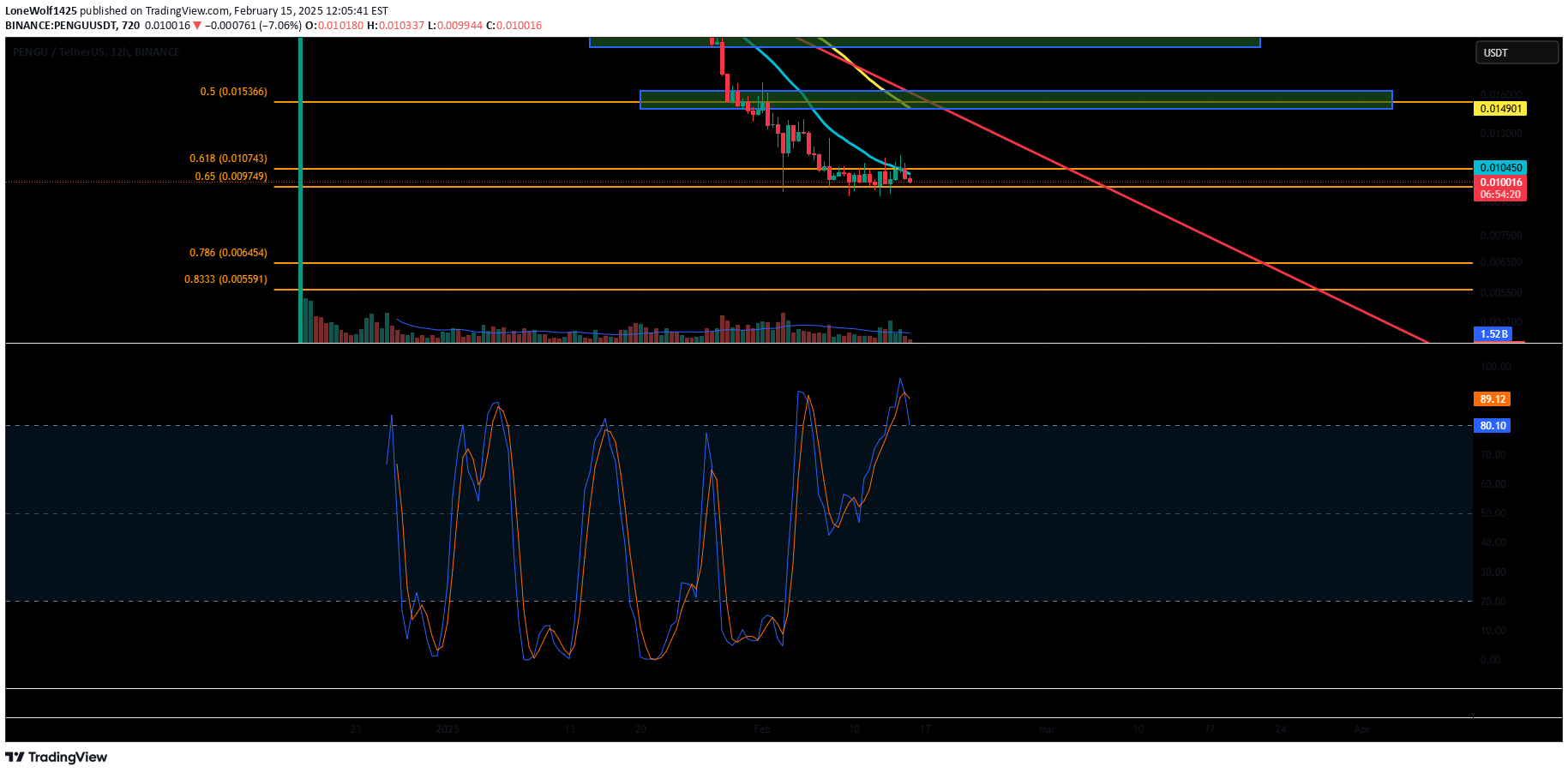Select the blue 1.52B volume label
1568x773 pixels.
coord(1493,334)
